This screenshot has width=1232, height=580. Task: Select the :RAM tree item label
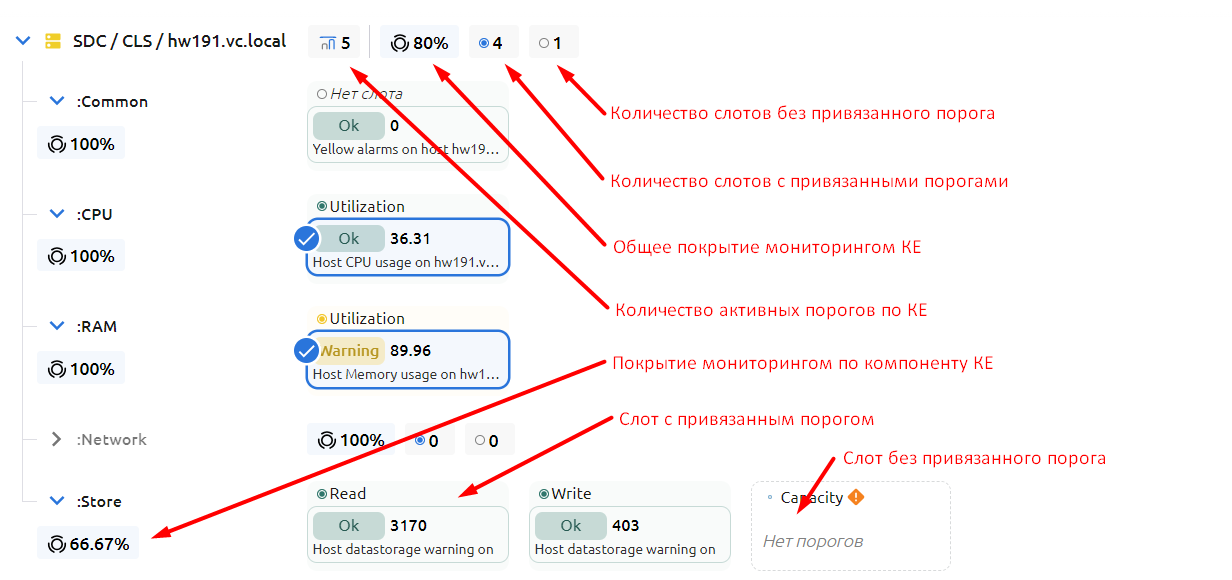(95, 326)
